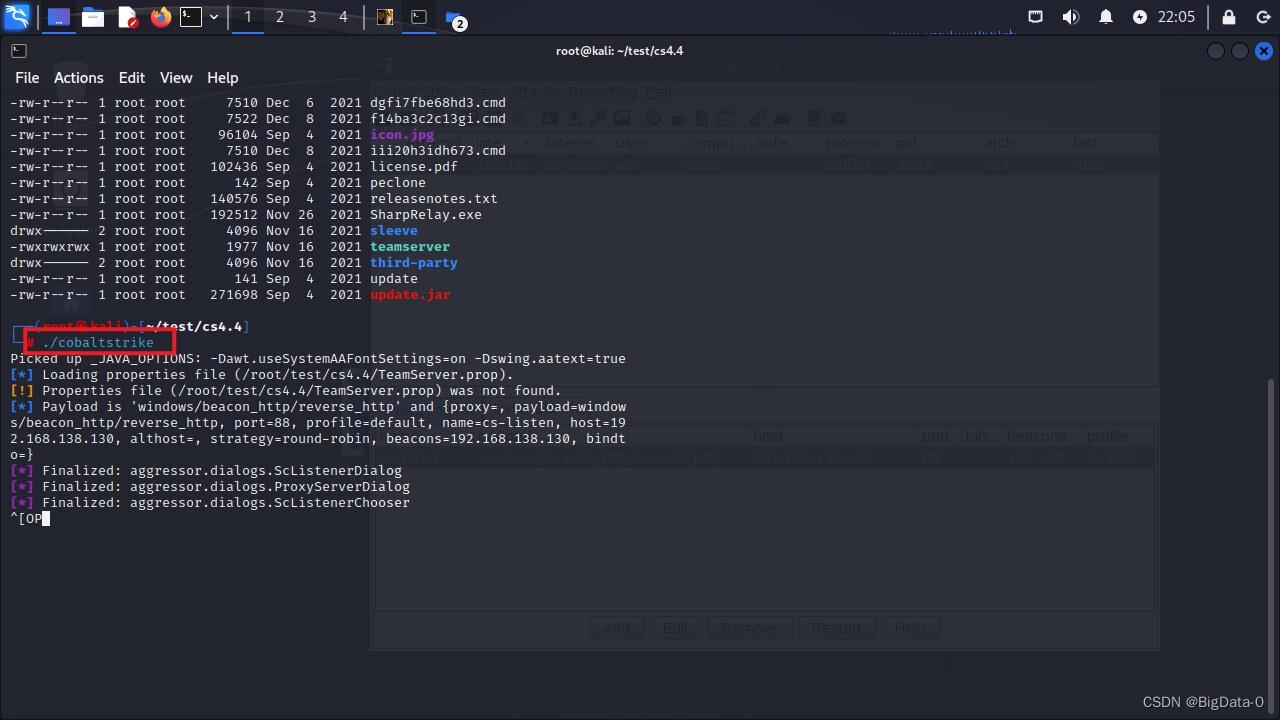Click the './cobaltstrike' command text
This screenshot has height=720, width=1280.
coord(98,343)
